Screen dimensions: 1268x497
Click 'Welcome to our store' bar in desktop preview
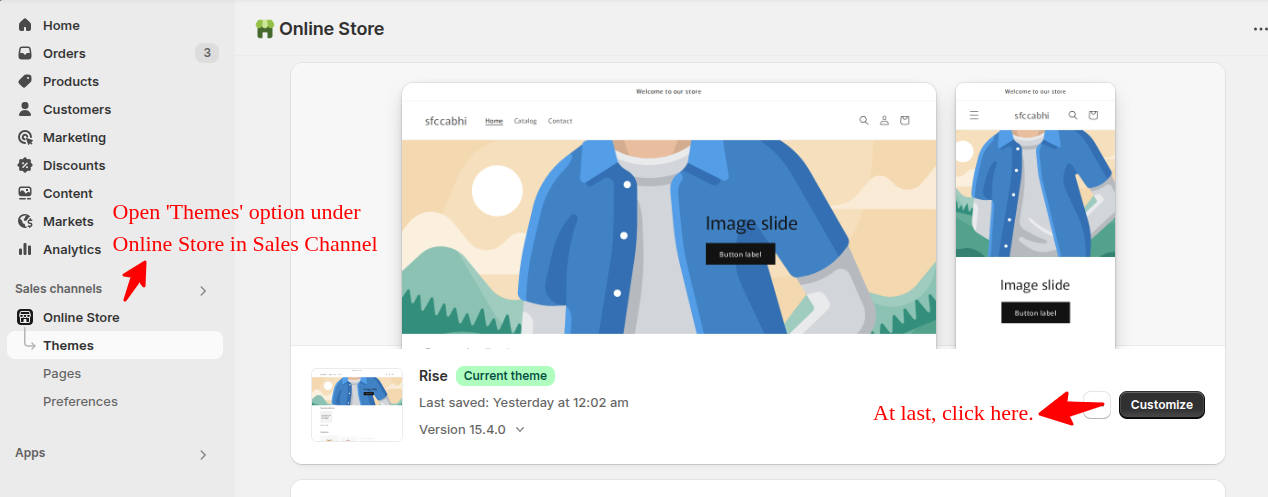tap(669, 91)
